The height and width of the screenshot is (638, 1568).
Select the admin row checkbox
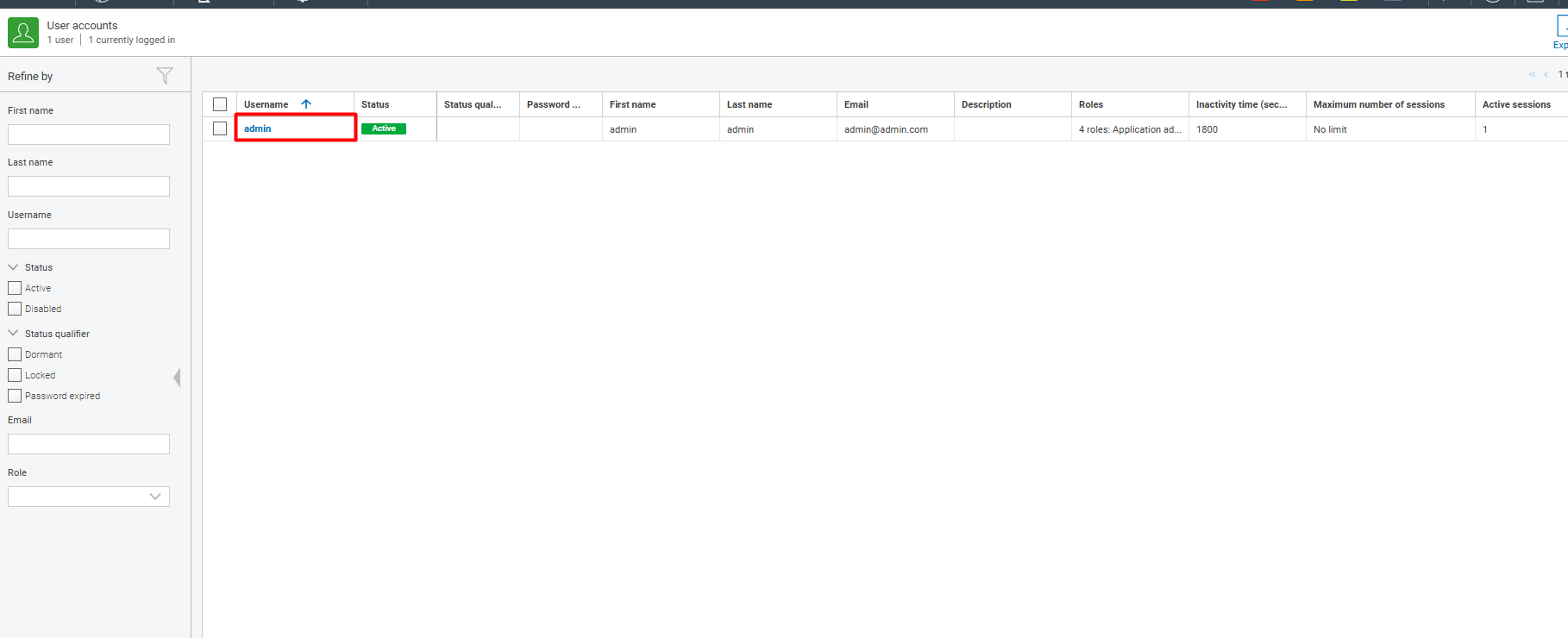(x=220, y=128)
